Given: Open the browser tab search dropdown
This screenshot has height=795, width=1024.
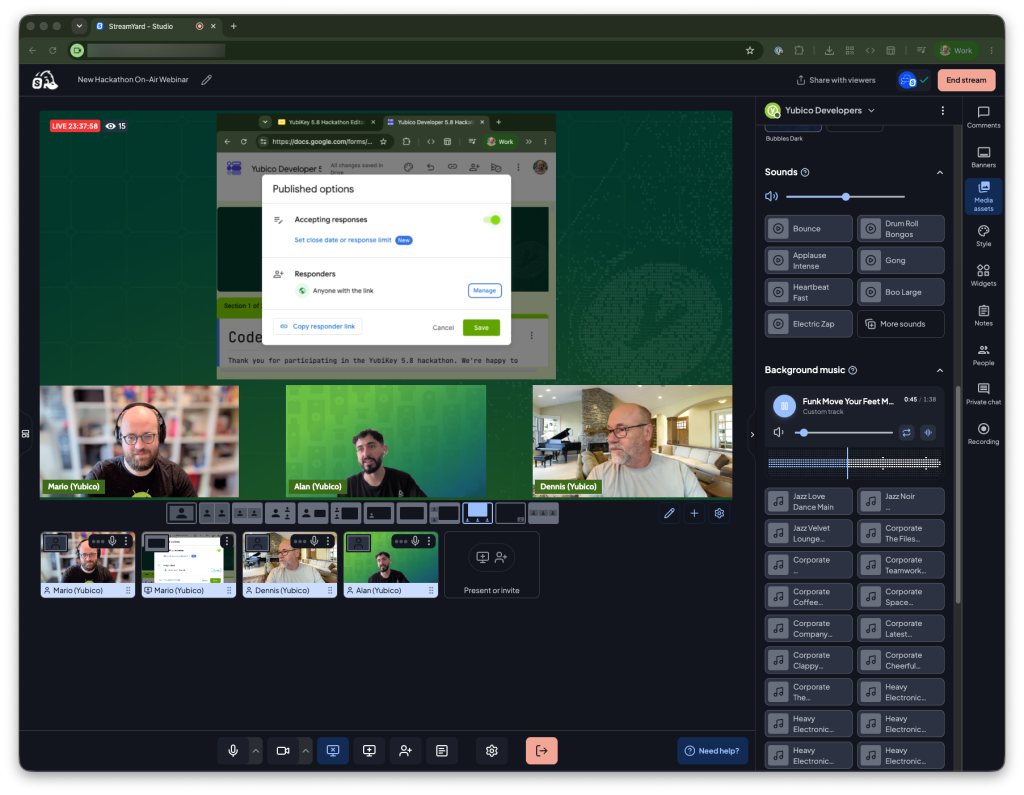Looking at the screenshot, I should [79, 26].
